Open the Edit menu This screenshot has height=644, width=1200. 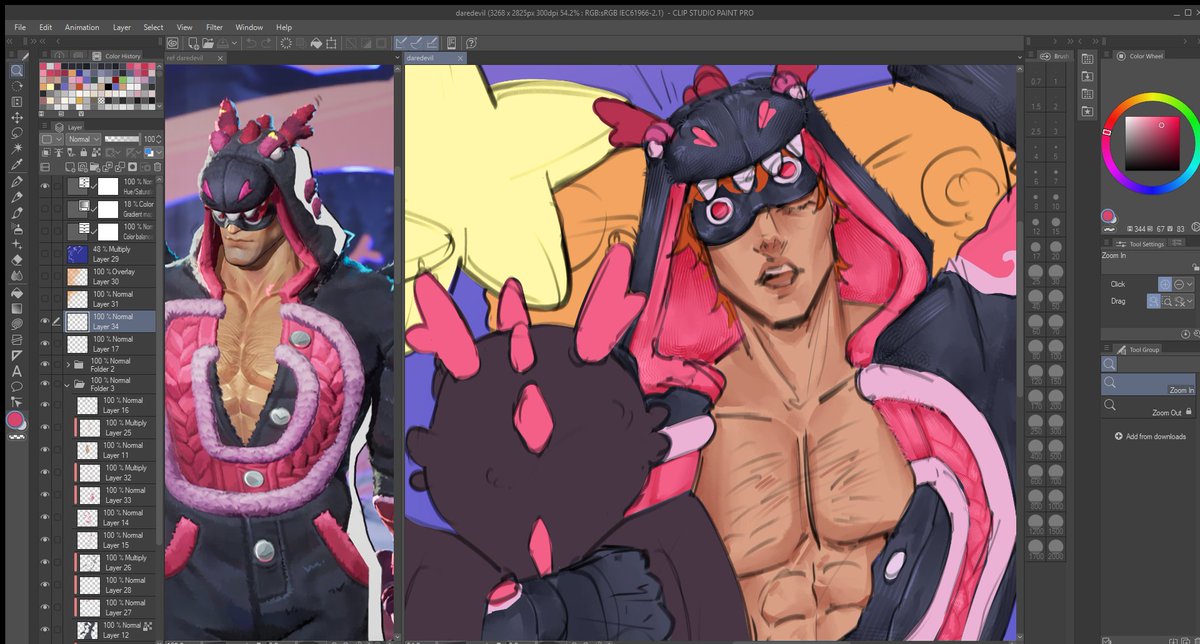tap(46, 27)
